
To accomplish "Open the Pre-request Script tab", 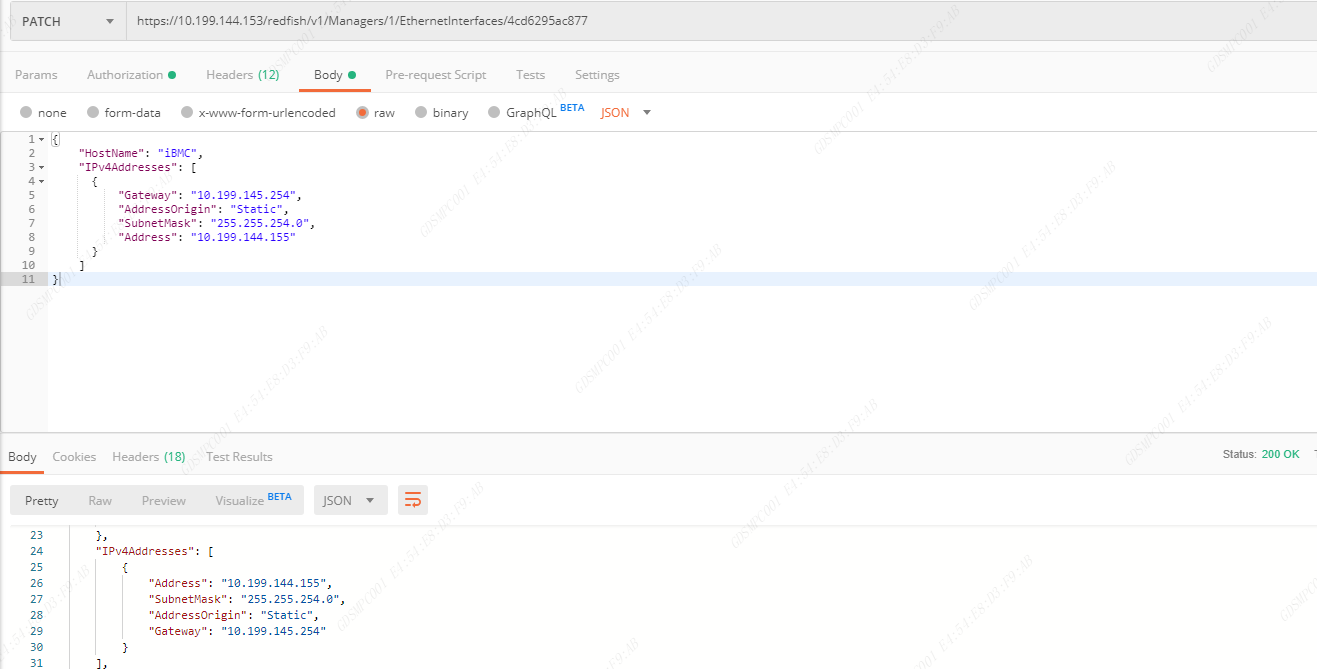I will [435, 75].
